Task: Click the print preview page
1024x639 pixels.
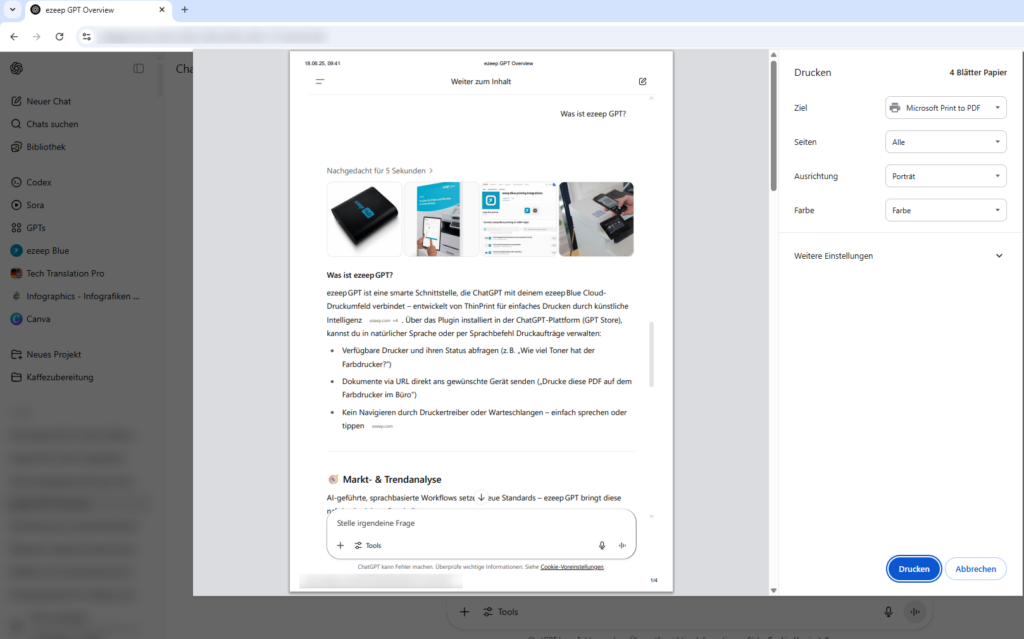Action: (481, 321)
